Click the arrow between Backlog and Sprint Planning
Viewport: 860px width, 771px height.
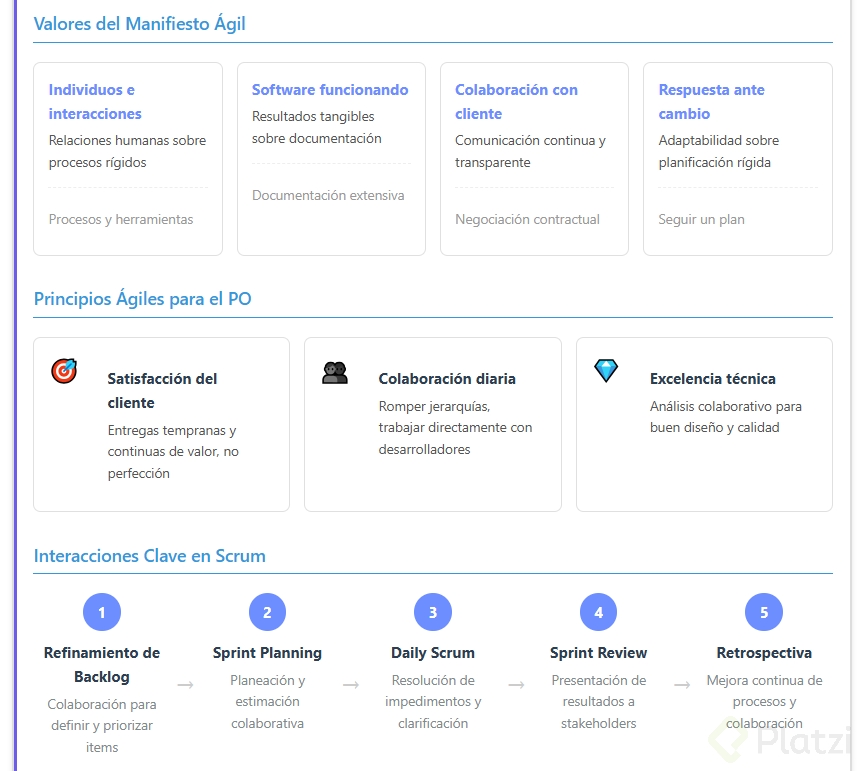coord(185,685)
